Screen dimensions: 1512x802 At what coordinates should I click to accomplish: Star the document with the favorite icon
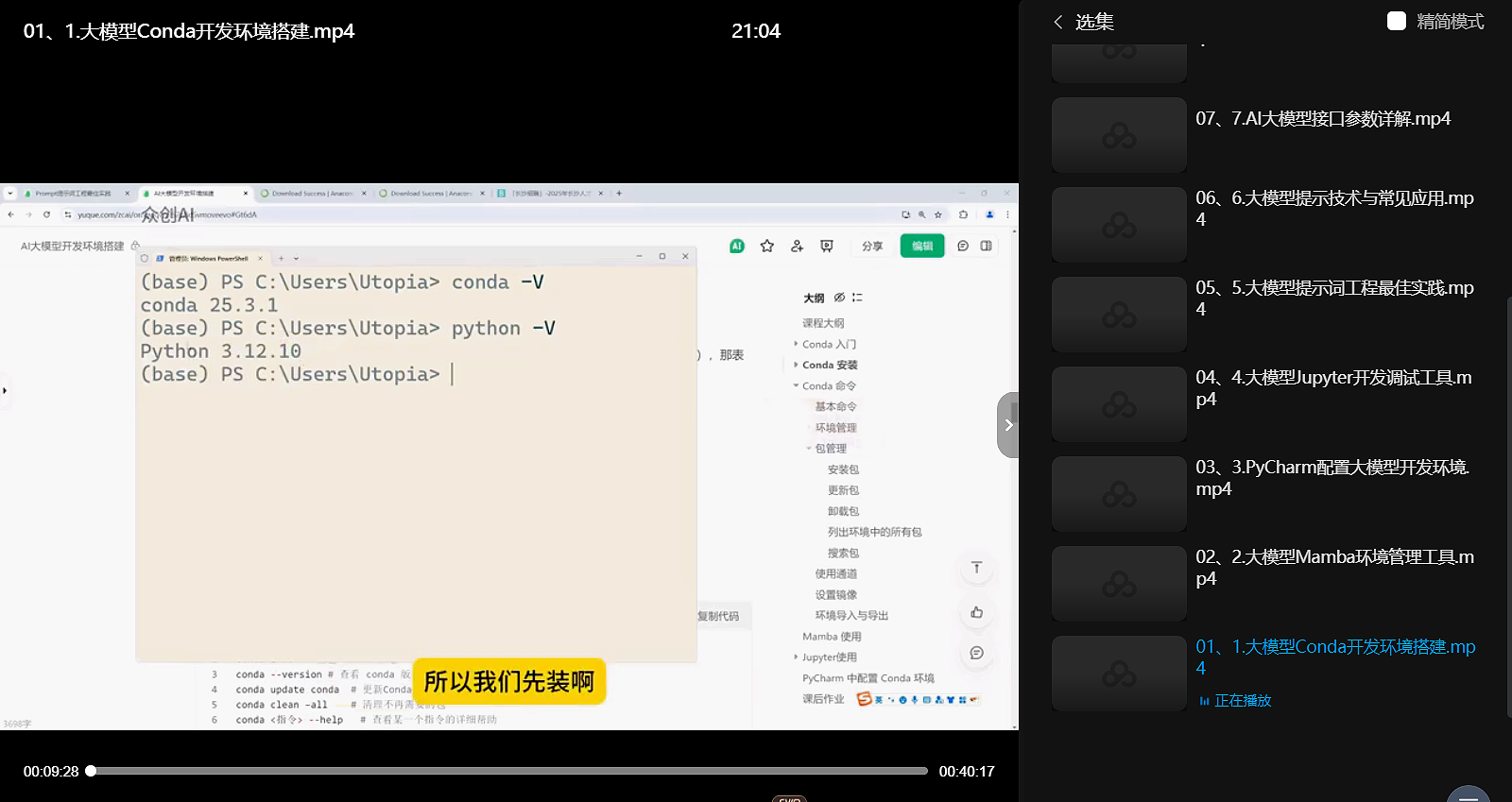[767, 246]
